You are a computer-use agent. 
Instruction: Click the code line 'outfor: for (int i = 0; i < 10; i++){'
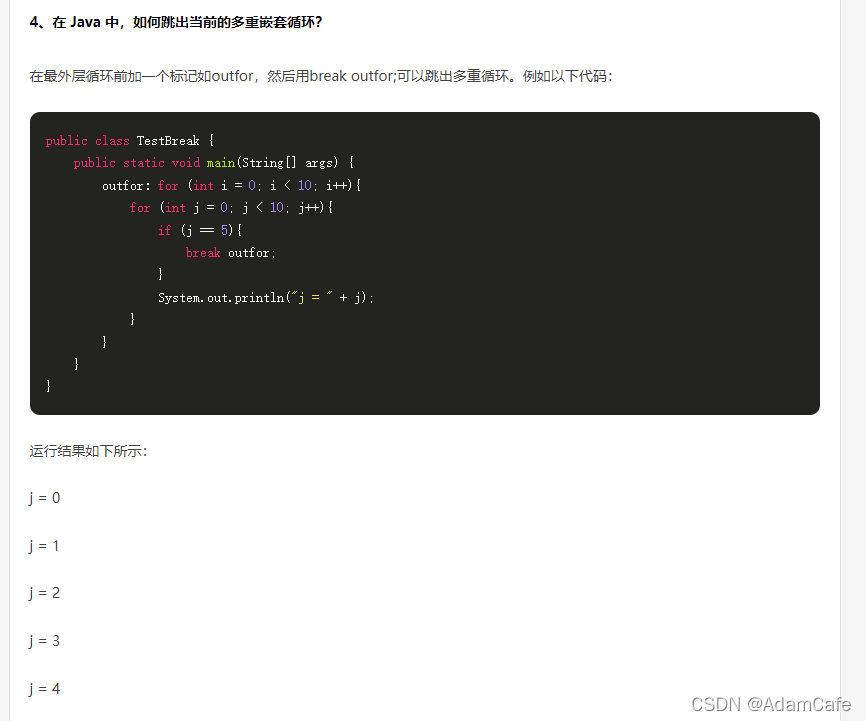point(231,186)
